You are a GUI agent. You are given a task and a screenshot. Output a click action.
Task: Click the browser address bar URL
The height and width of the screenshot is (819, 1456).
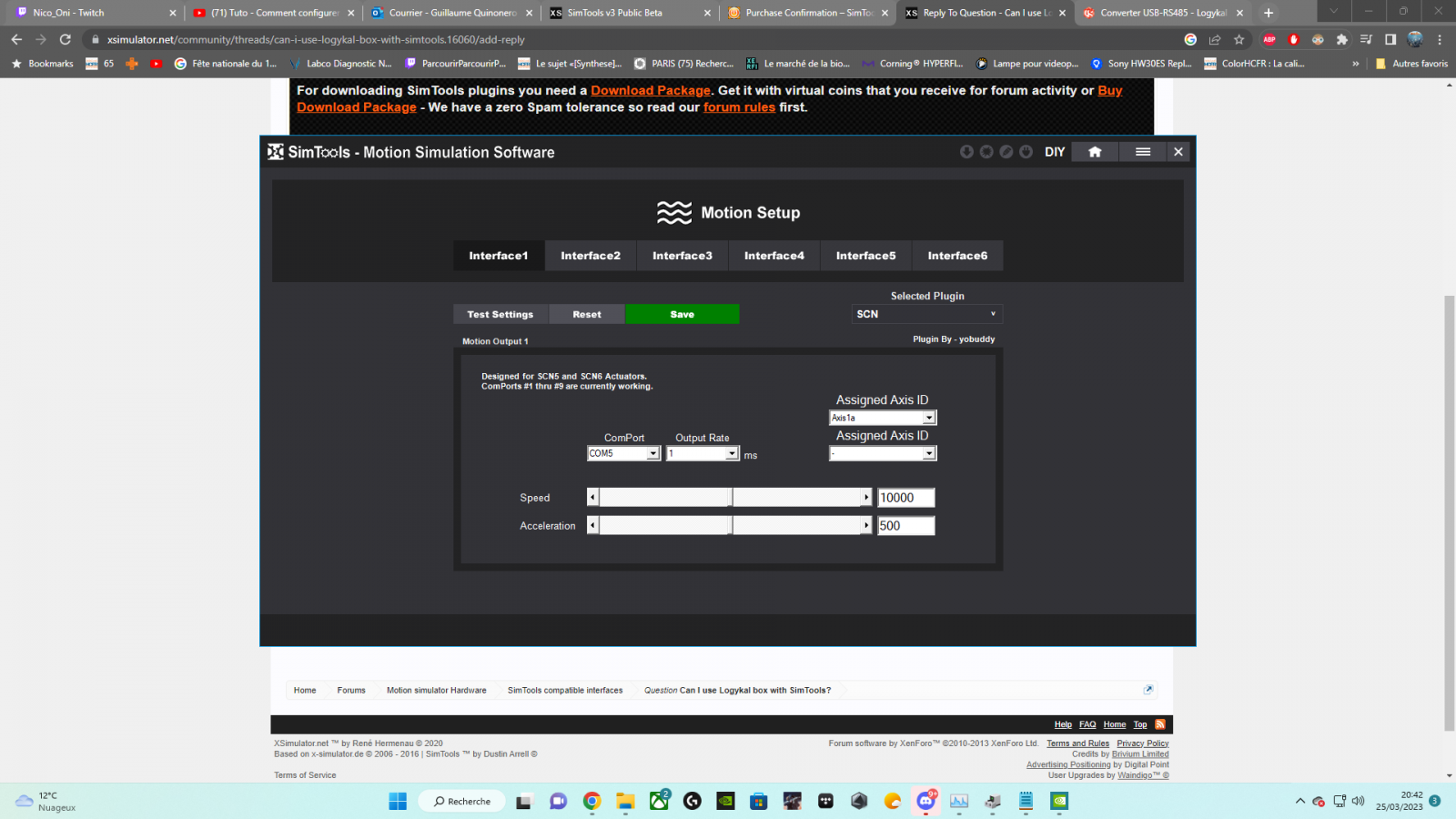(x=316, y=39)
